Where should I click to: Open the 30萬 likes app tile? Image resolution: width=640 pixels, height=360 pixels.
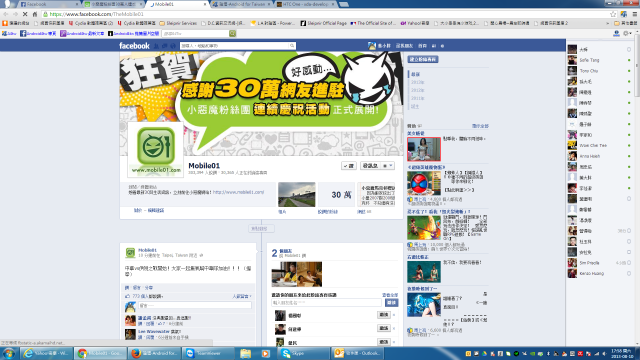(337, 195)
